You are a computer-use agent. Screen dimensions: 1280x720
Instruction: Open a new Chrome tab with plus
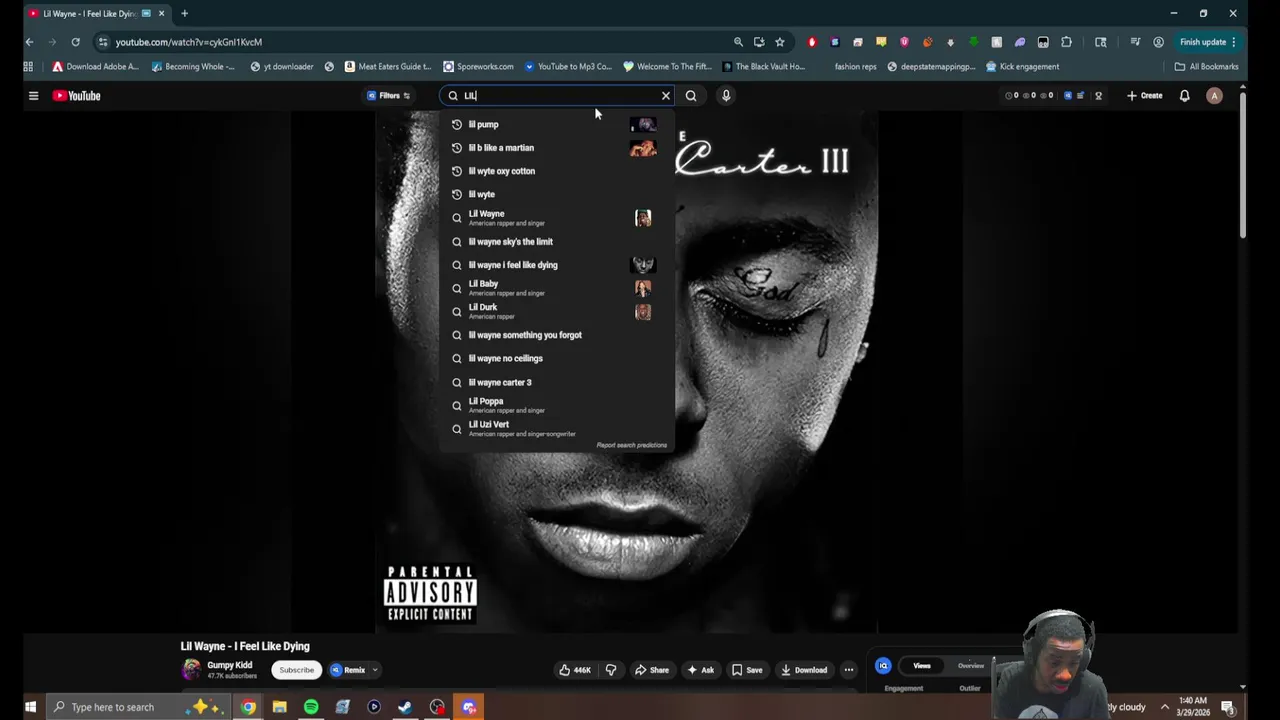[184, 13]
